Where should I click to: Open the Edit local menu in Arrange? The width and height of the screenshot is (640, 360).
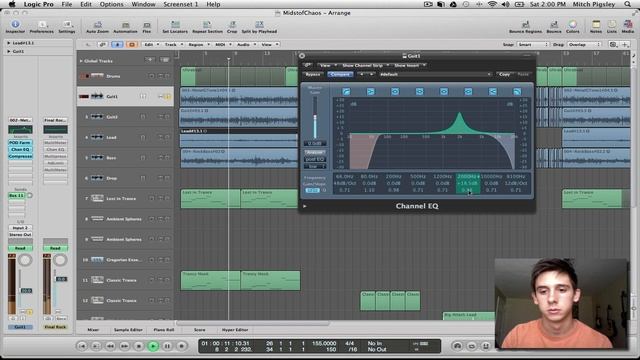click(x=151, y=44)
